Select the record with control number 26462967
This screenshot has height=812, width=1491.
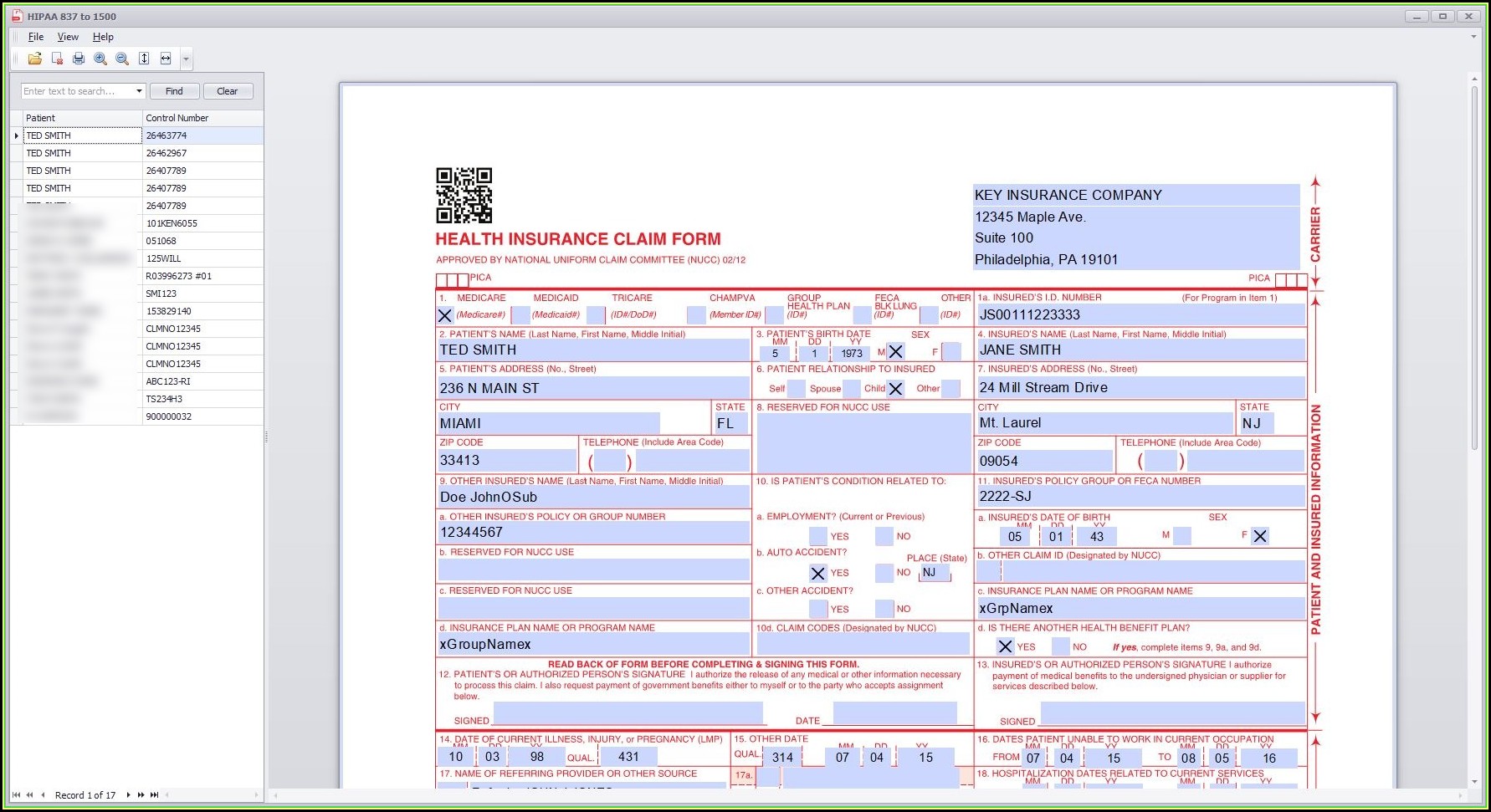pos(167,153)
